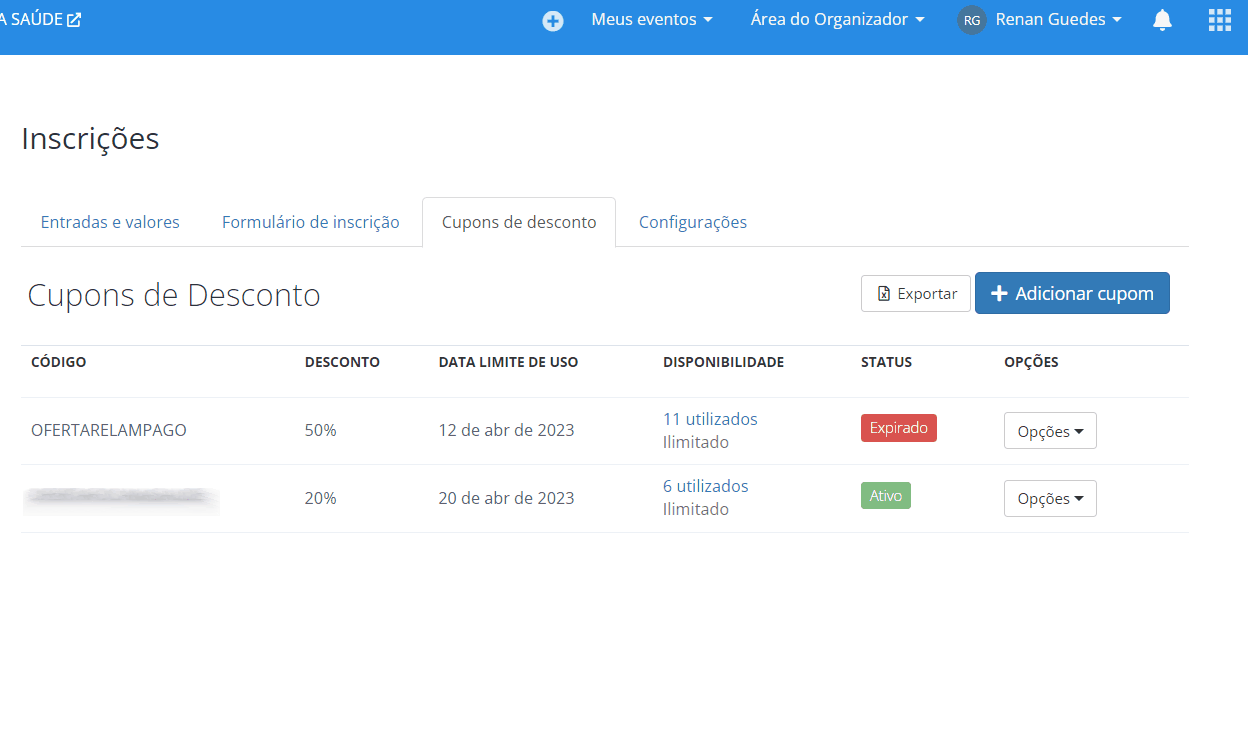Open Opções dropdown for the 20% coupon
This screenshot has height=737, width=1248.
[1050, 499]
